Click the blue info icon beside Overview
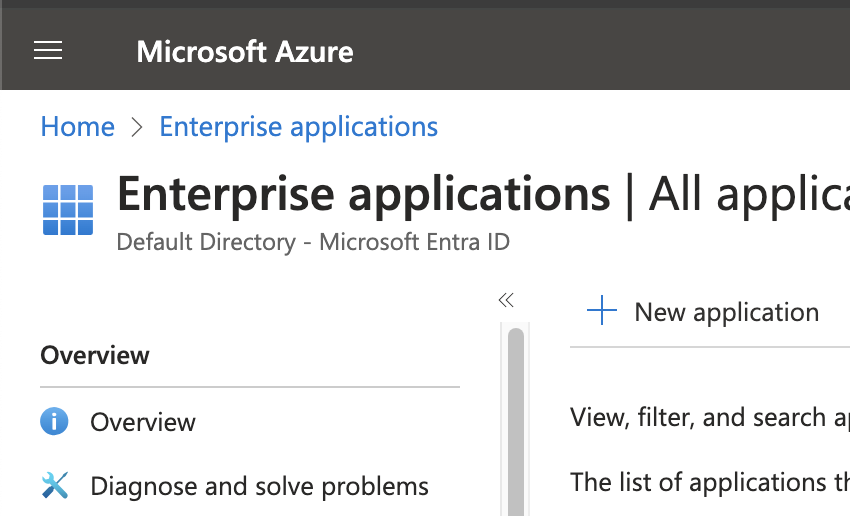The image size is (850, 516). [x=54, y=422]
